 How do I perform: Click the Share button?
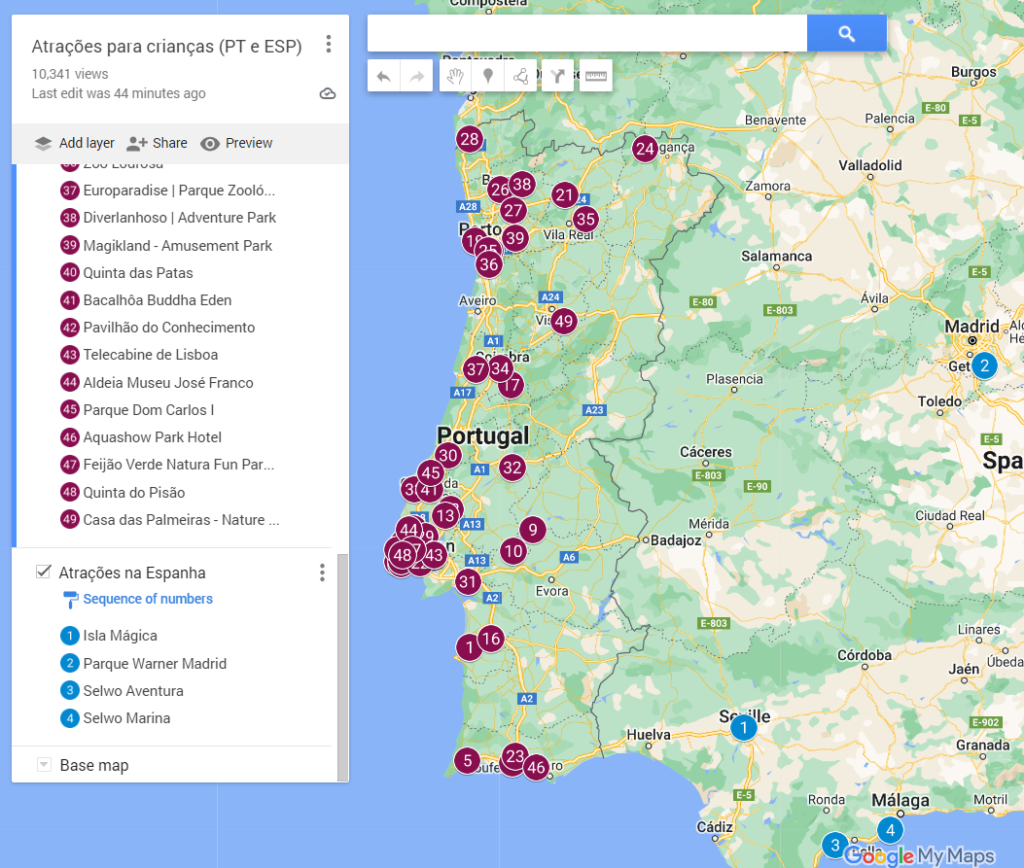[x=157, y=143]
